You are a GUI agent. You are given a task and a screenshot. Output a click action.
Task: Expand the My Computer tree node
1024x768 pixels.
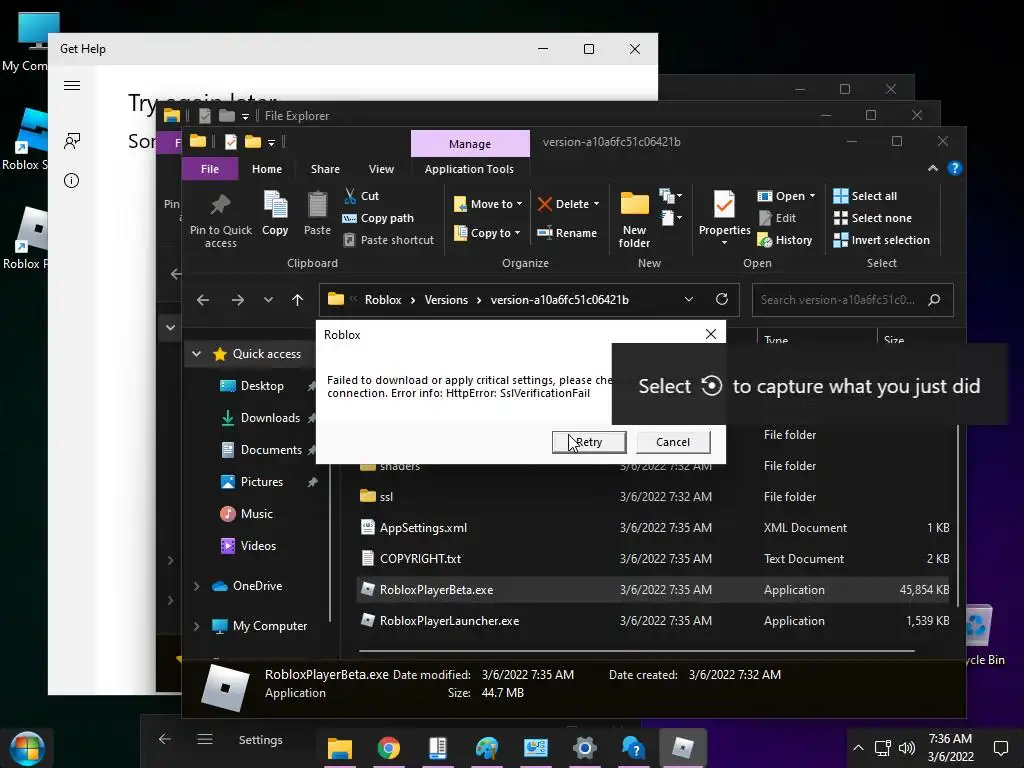[x=197, y=626]
